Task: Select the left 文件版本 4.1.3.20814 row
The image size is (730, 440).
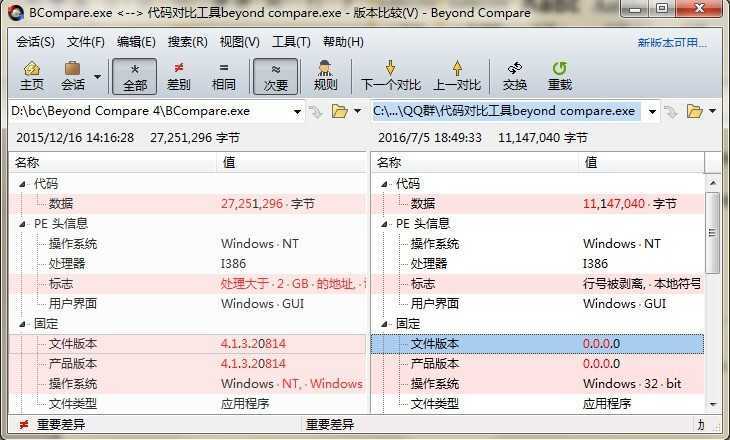Action: (x=188, y=344)
